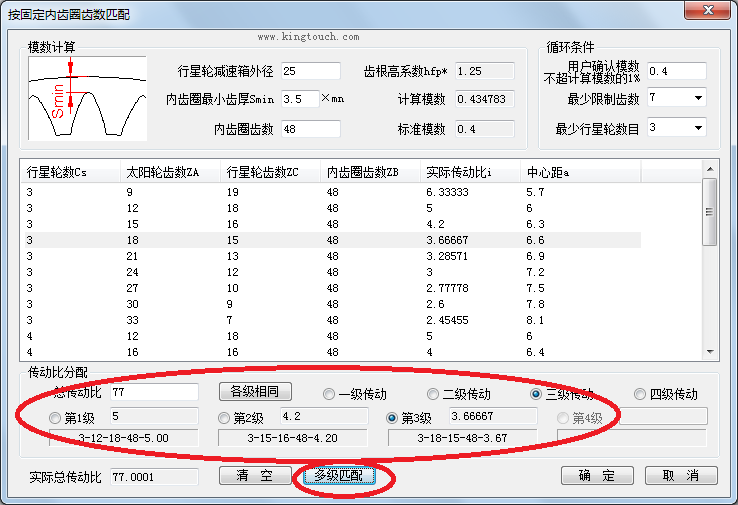Click the 中心距a column header

coord(580,172)
